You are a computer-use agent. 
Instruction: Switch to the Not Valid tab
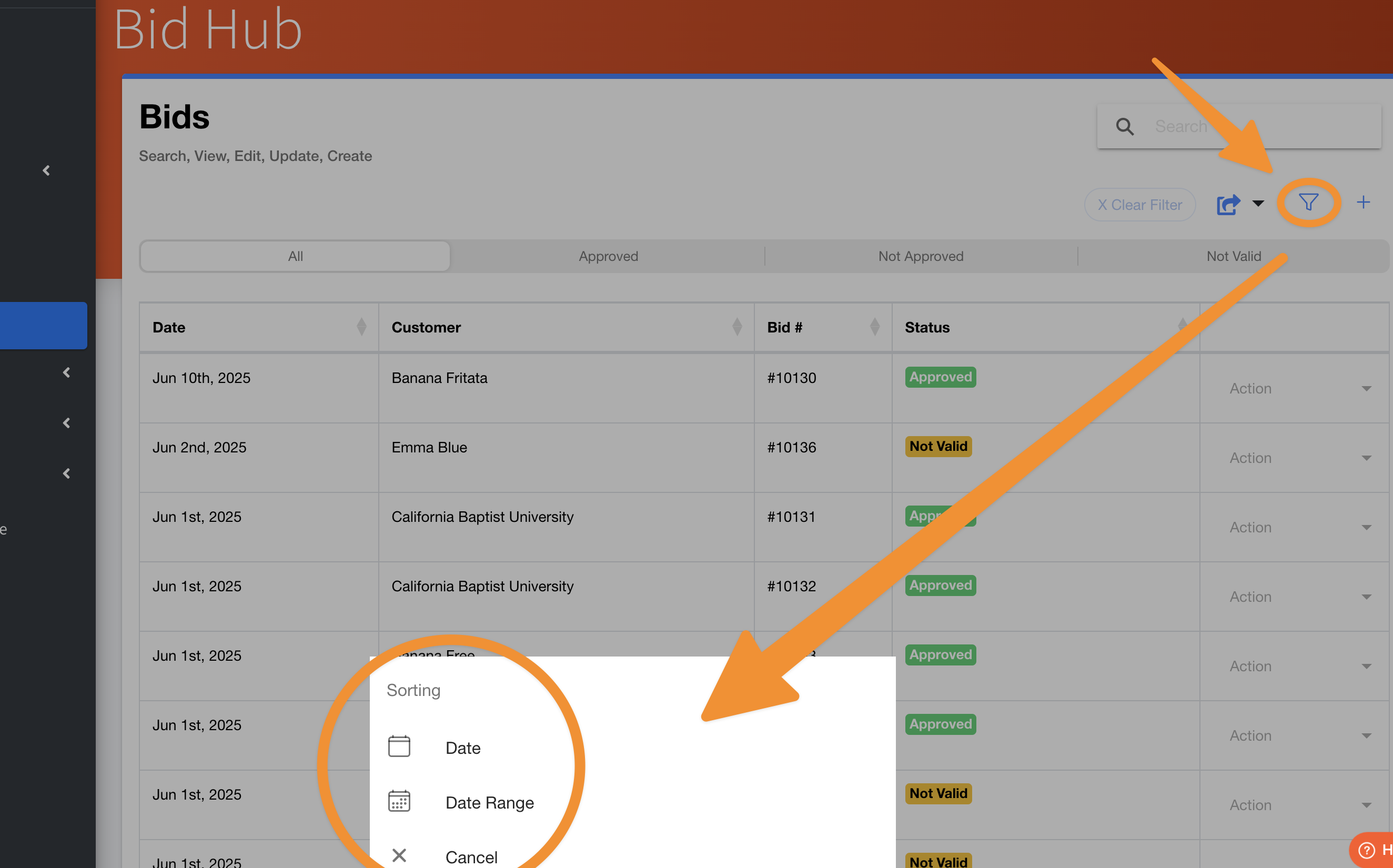click(1234, 256)
